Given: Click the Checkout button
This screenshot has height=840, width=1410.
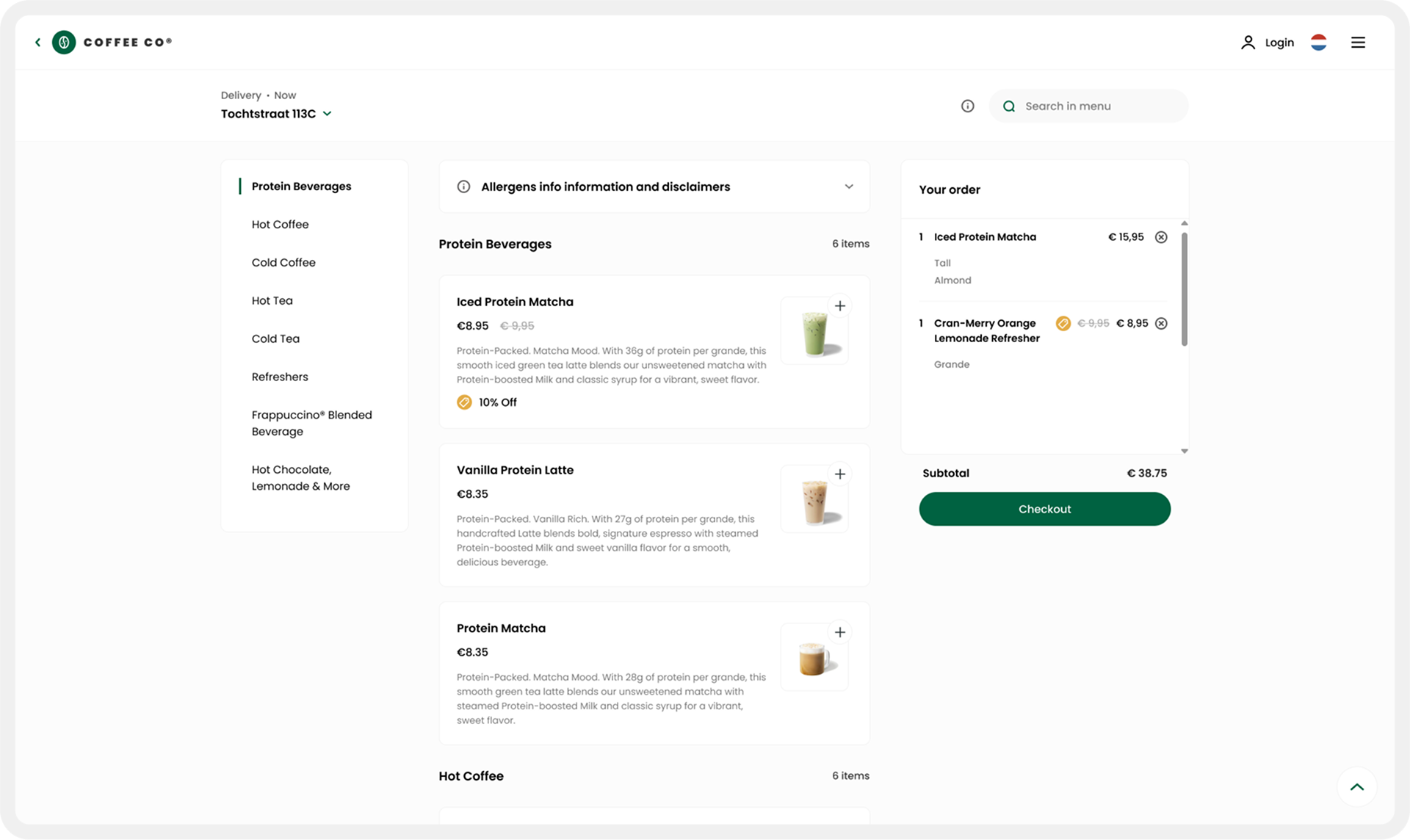Looking at the screenshot, I should (1044, 509).
